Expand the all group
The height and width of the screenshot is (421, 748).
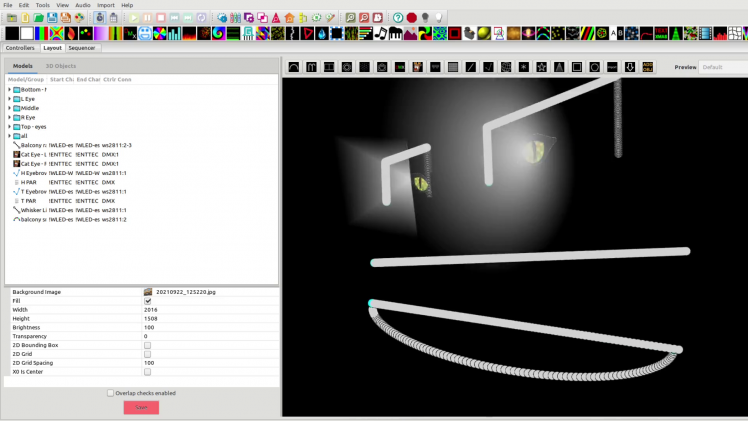pyautogui.click(x=10, y=136)
